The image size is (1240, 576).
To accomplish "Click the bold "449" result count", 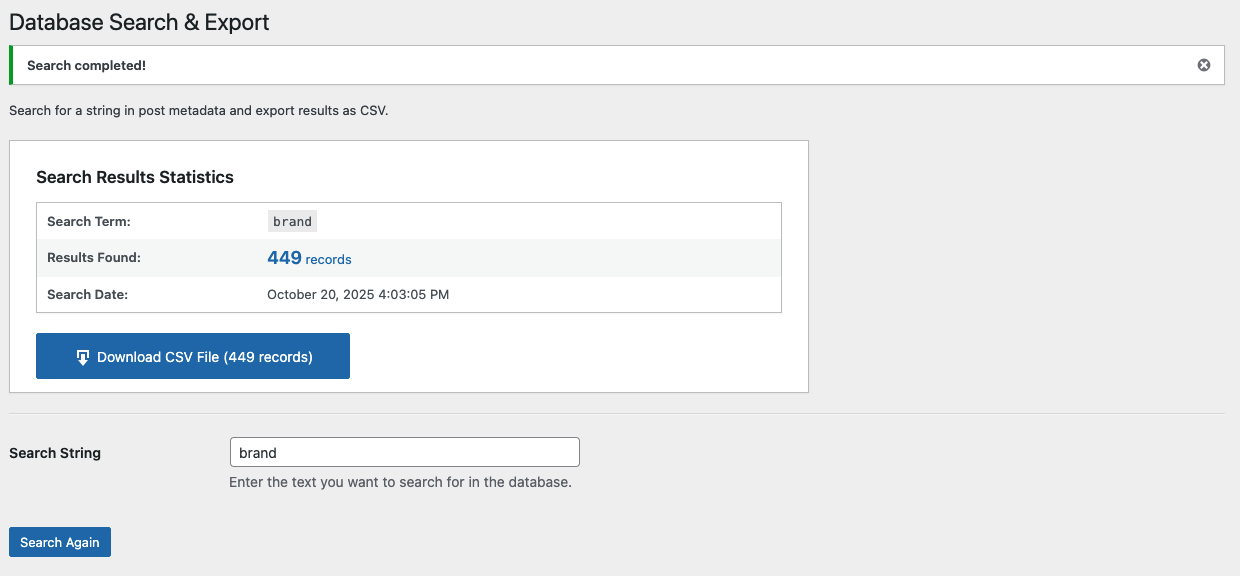I will pos(284,258).
